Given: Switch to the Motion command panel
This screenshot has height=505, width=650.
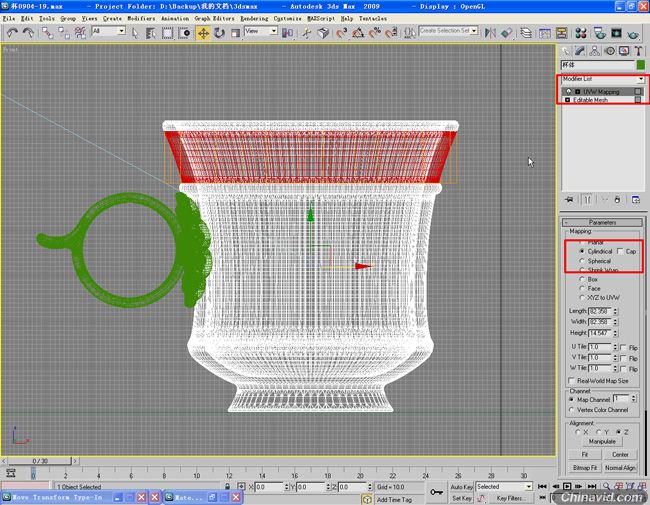Looking at the screenshot, I should 609,51.
